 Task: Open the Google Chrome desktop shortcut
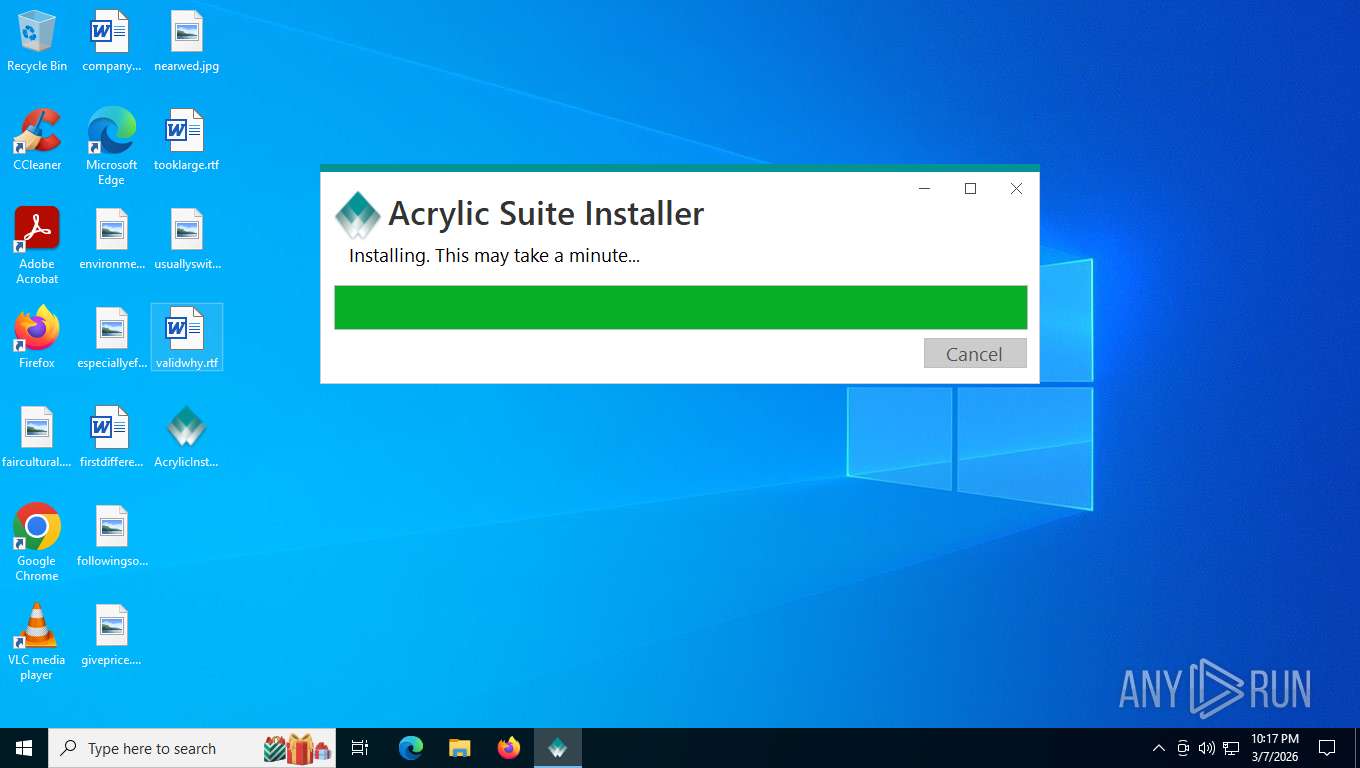click(37, 543)
